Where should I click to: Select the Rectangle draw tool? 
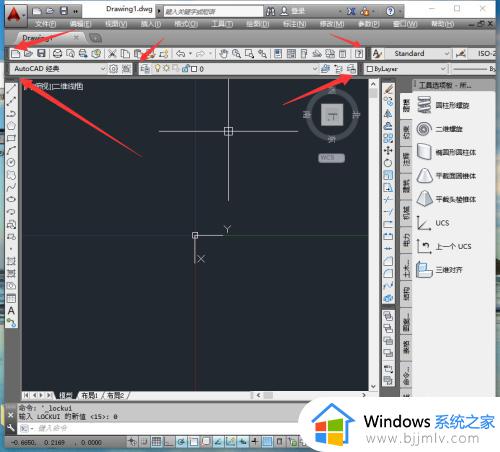[11, 138]
